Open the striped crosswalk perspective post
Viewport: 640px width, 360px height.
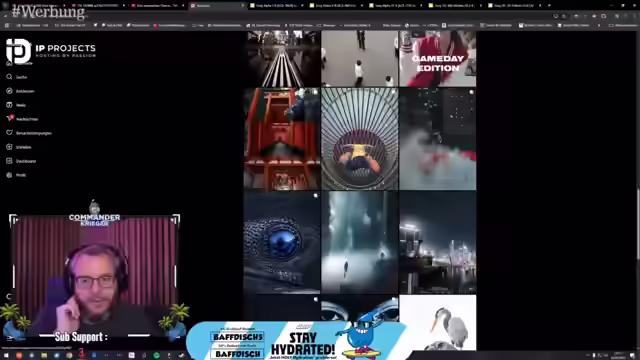click(282, 59)
